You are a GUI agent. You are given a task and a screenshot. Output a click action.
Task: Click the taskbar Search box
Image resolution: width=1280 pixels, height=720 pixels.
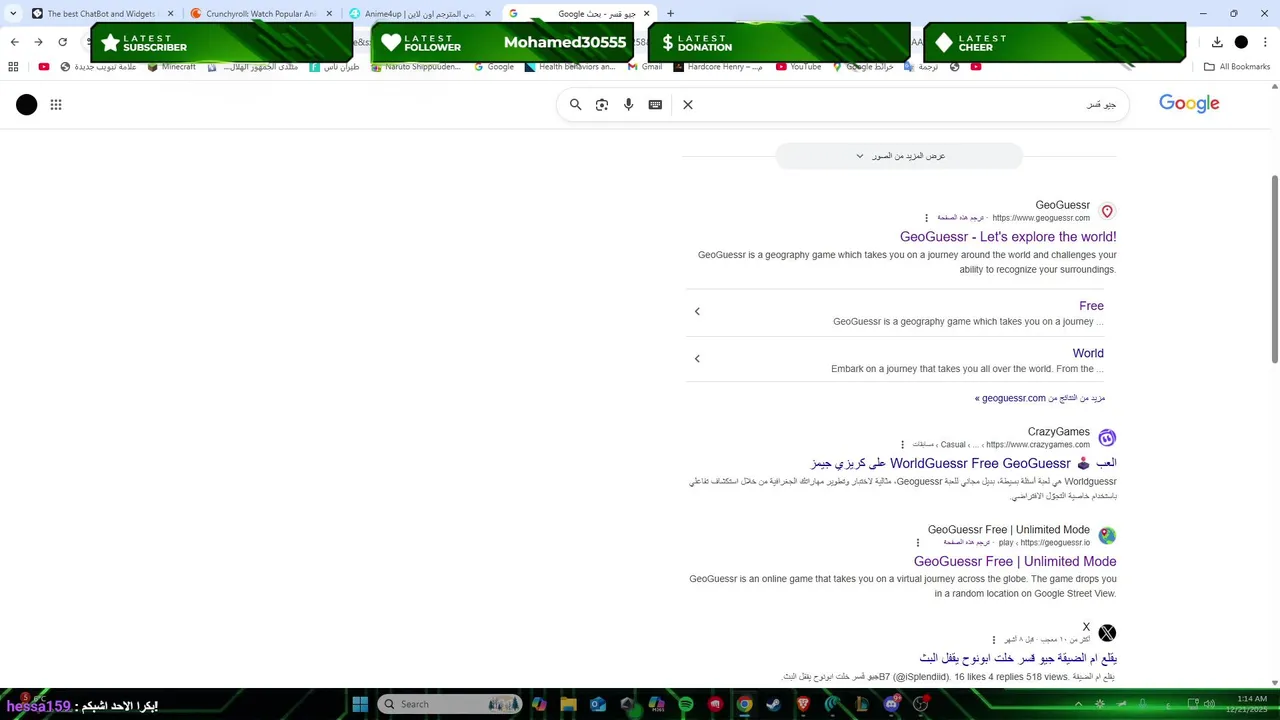pos(450,704)
